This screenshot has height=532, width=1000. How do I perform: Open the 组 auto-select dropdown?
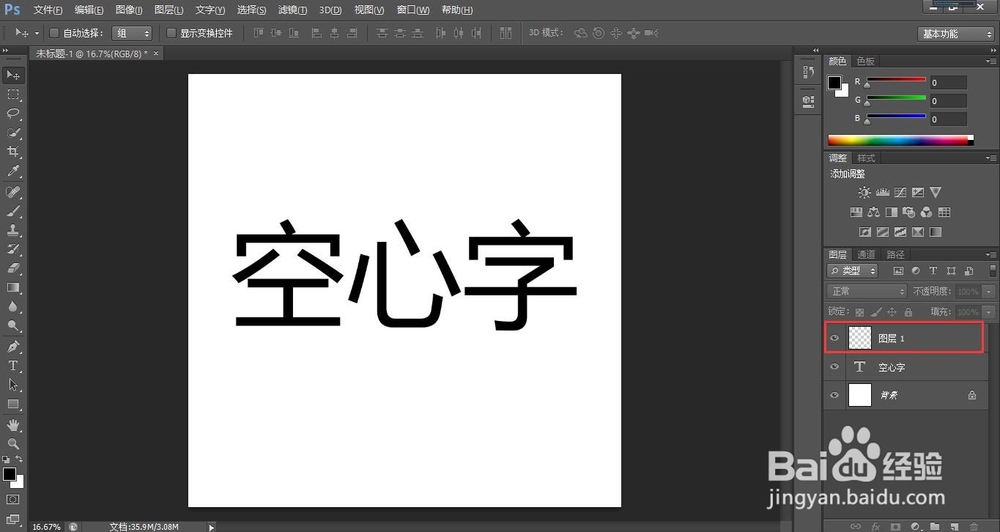tap(132, 33)
